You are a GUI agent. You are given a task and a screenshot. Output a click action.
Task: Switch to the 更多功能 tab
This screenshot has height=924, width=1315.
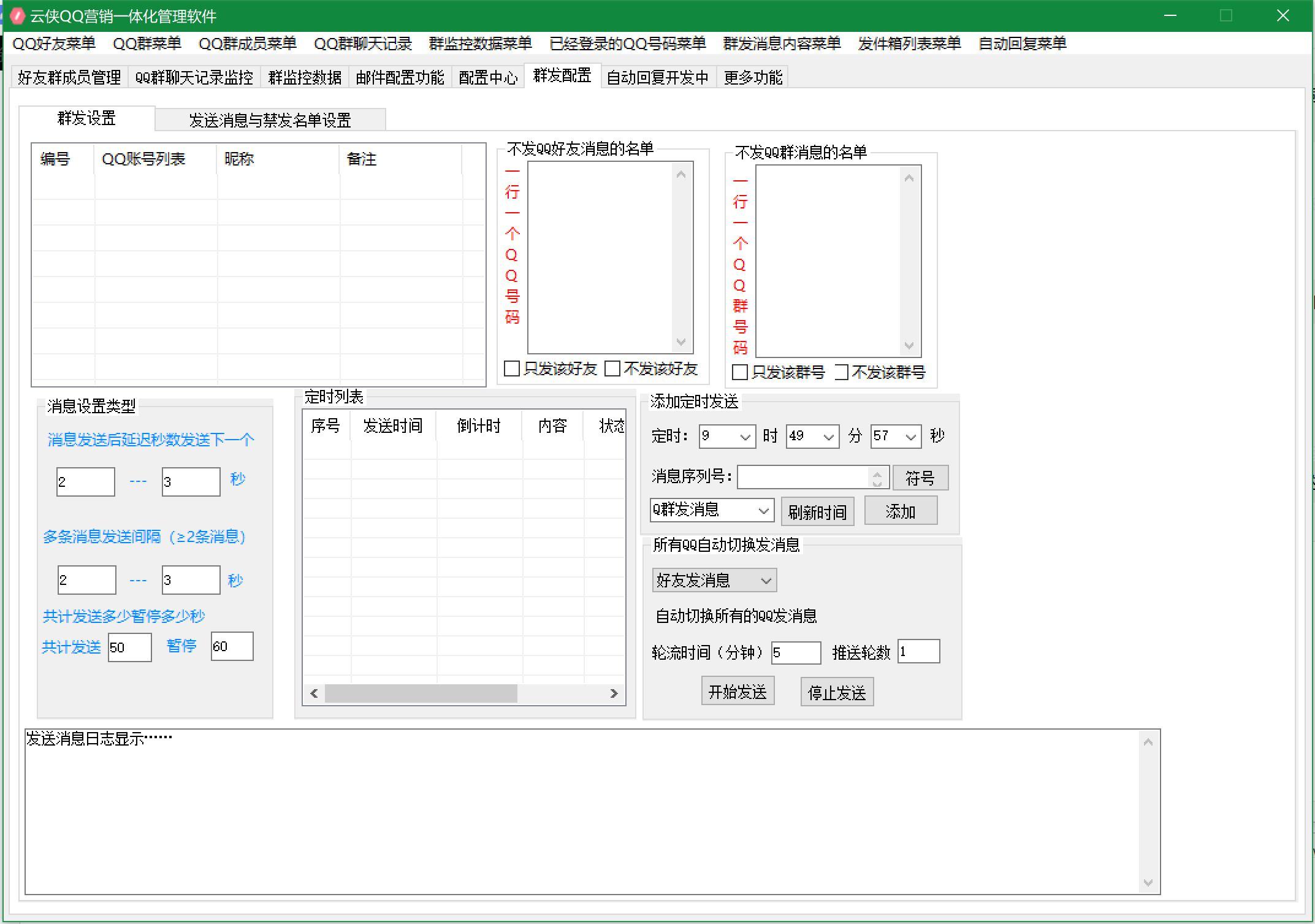pyautogui.click(x=753, y=77)
